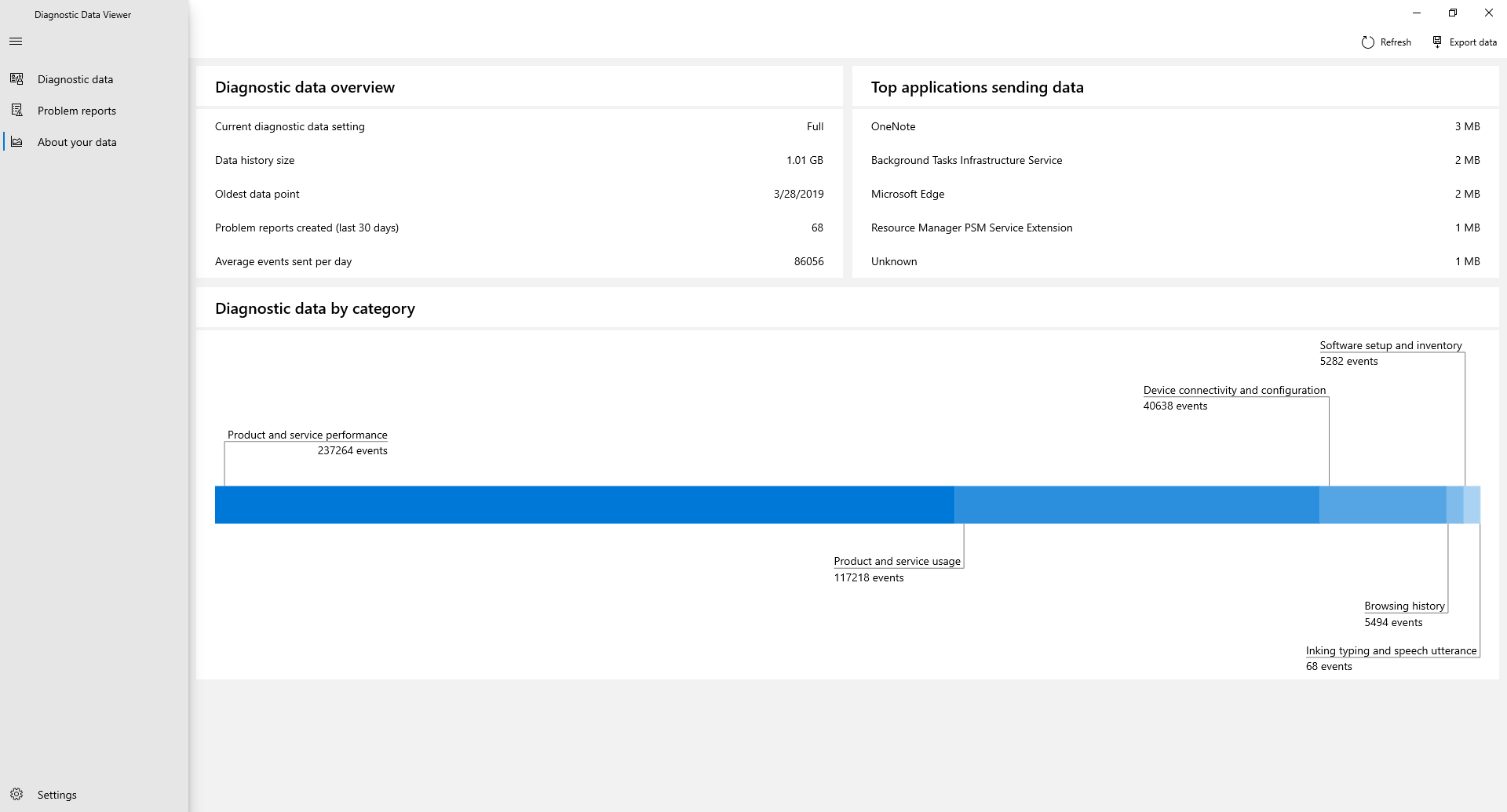Click the restore window icon
The height and width of the screenshot is (812, 1507).
click(1453, 13)
